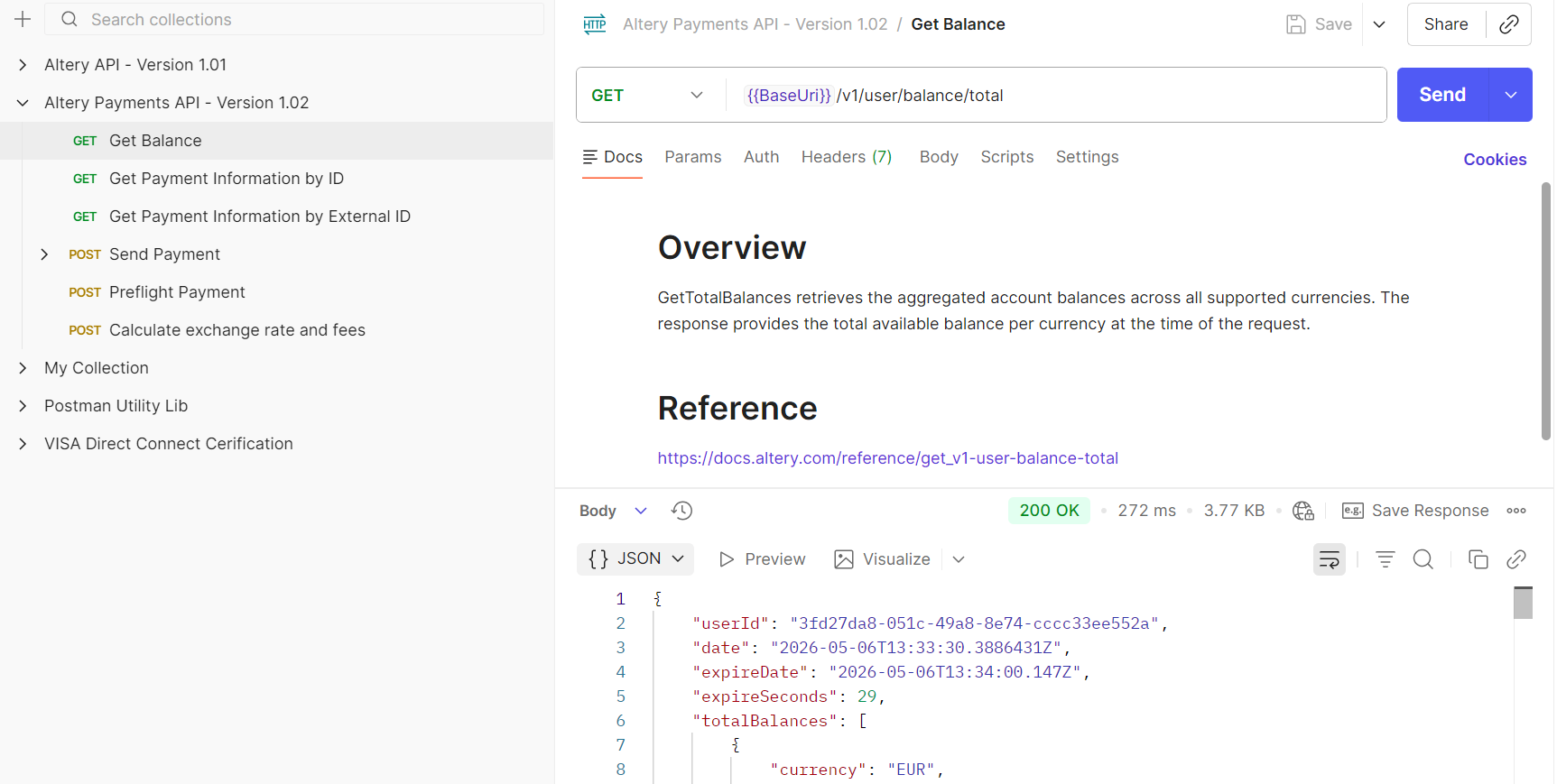Toggle word wrap in response viewer
1557x784 pixels.
pyautogui.click(x=1330, y=559)
